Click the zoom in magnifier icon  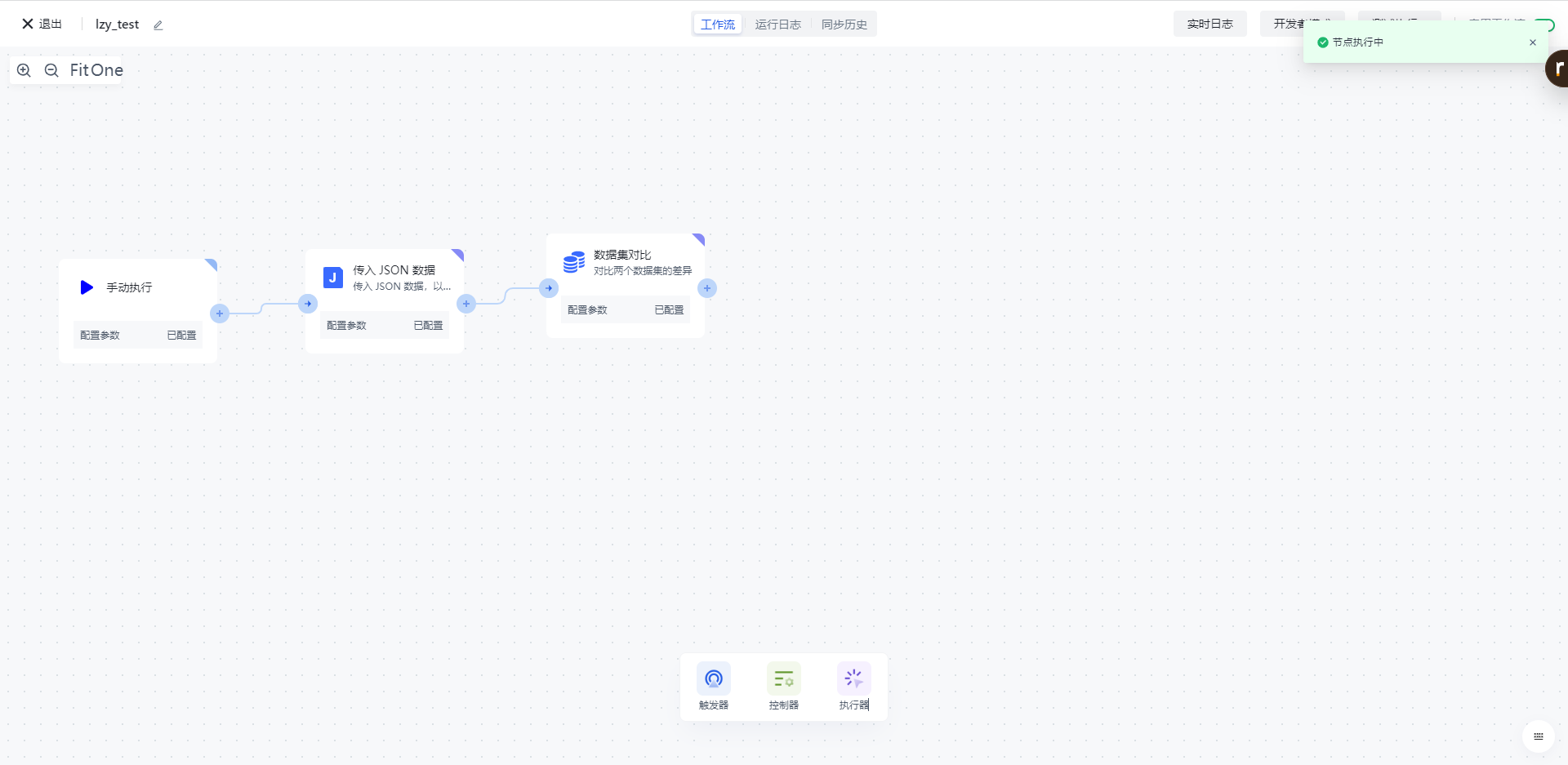tap(24, 70)
